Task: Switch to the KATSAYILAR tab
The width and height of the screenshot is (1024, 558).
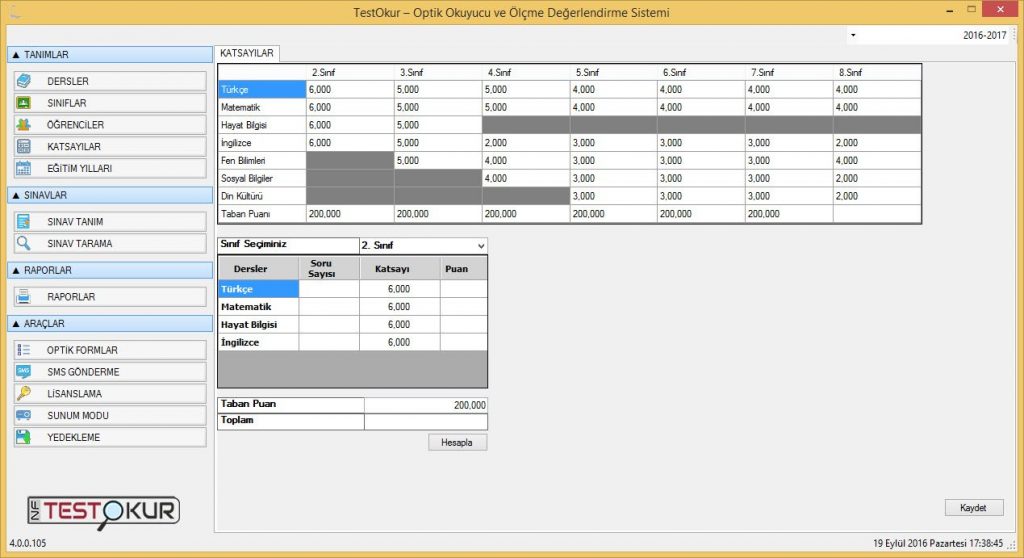Action: (247, 54)
